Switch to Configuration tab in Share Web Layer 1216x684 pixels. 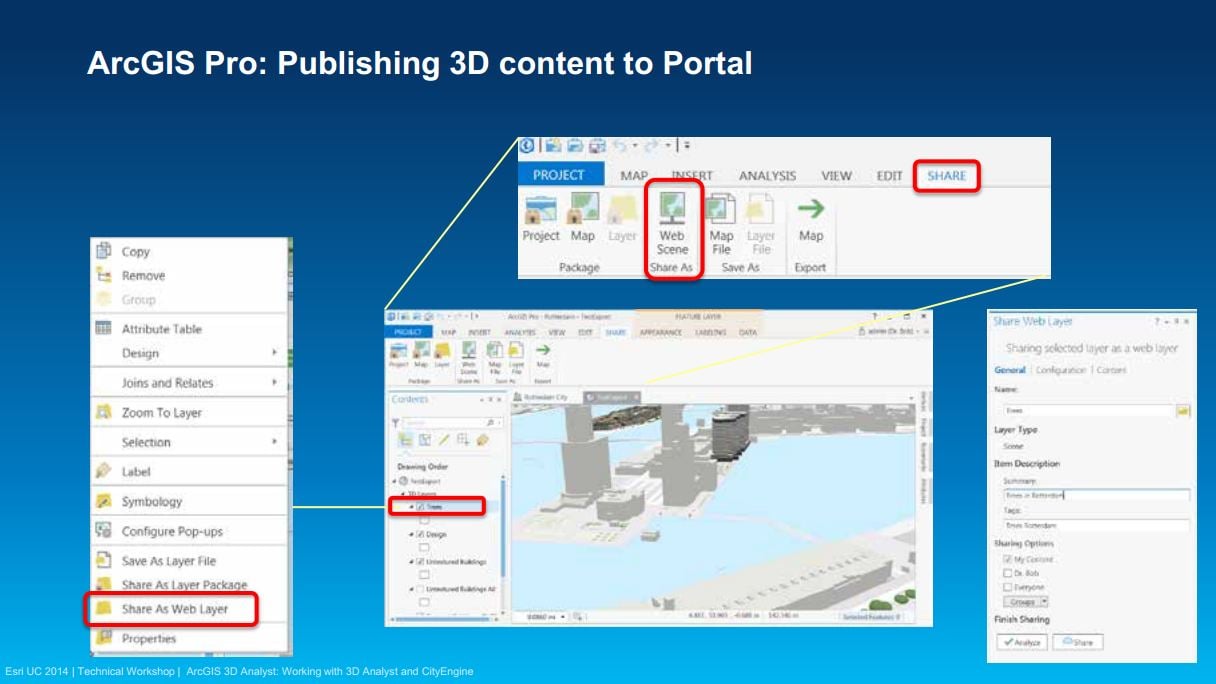click(x=1060, y=370)
